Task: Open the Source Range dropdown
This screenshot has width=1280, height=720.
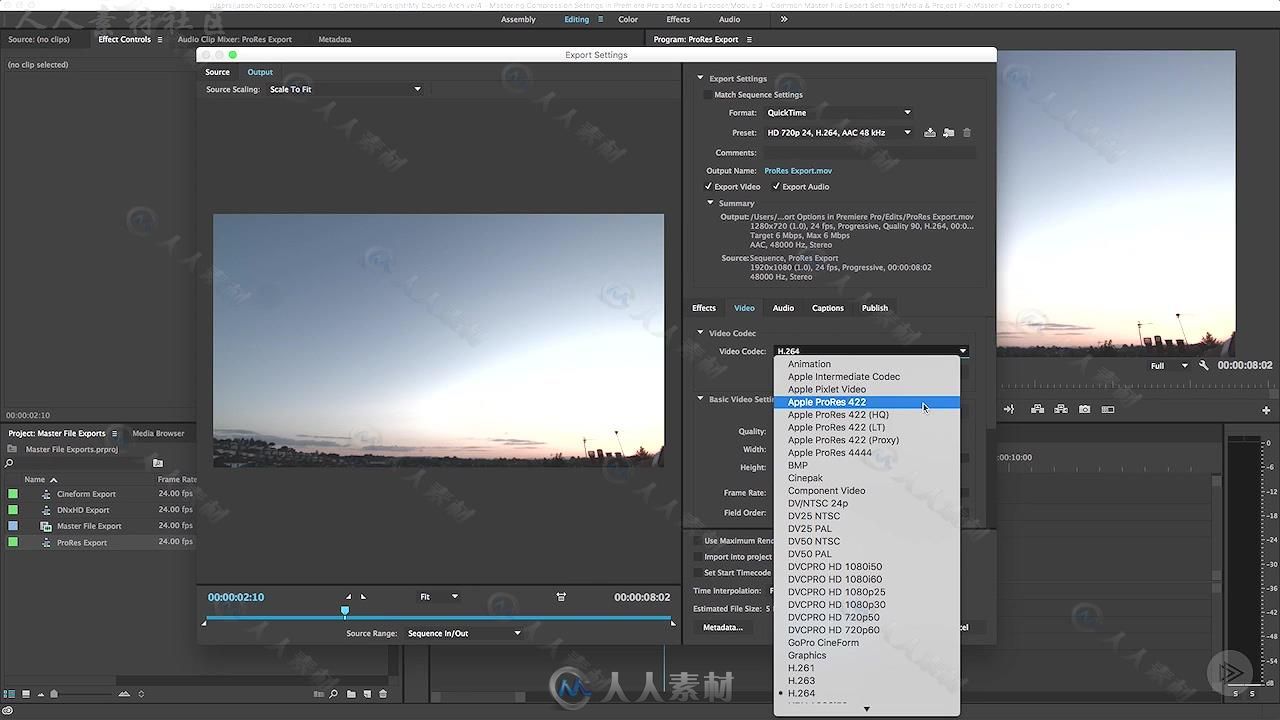Action: (464, 633)
